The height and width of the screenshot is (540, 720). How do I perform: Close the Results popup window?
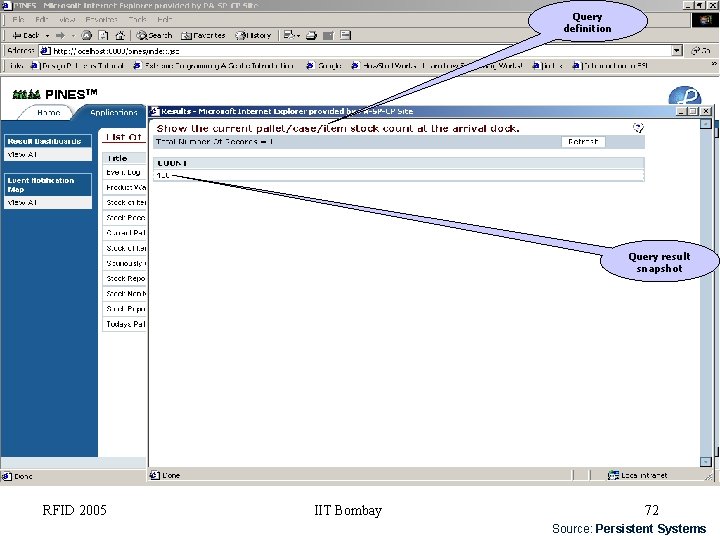coord(706,111)
